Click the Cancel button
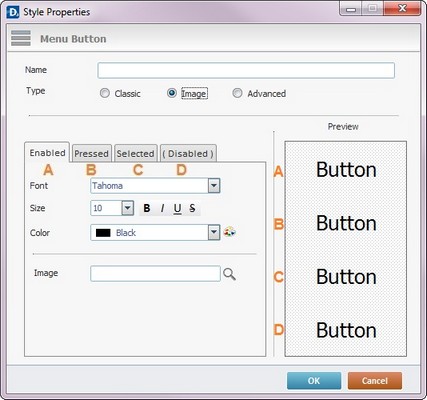This screenshot has height=400, width=427. point(375,381)
